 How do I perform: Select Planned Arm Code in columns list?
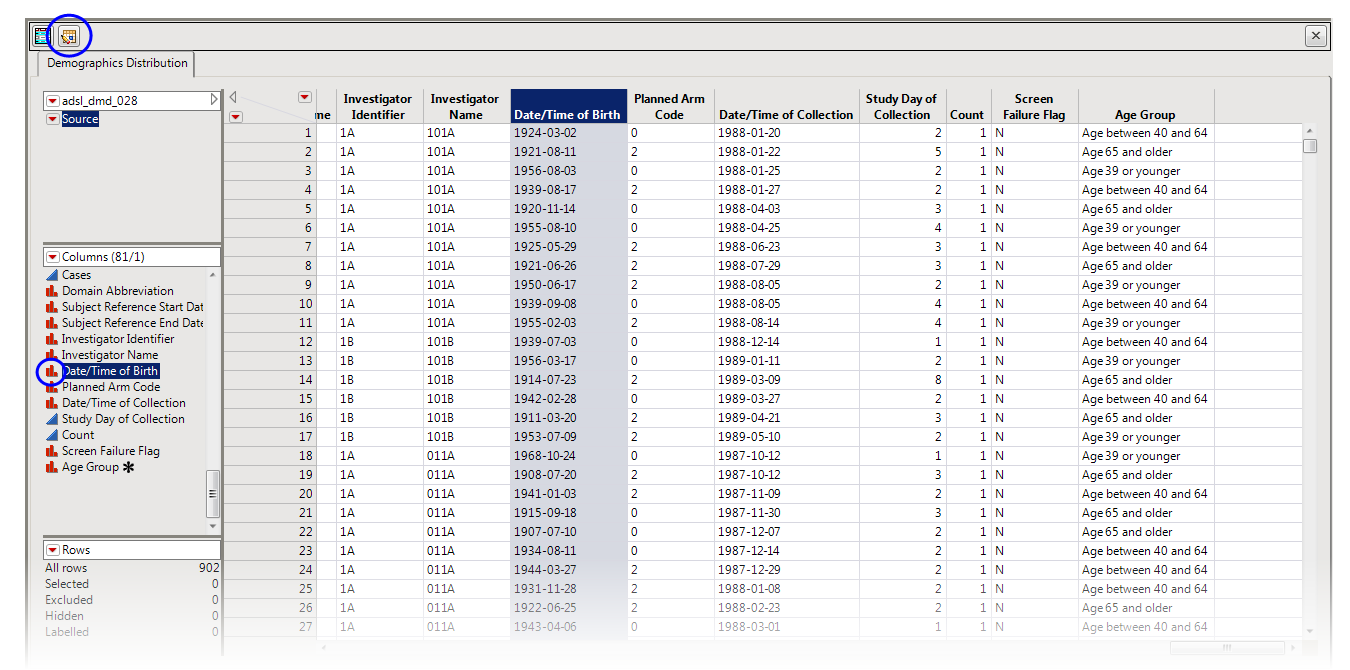(110, 387)
